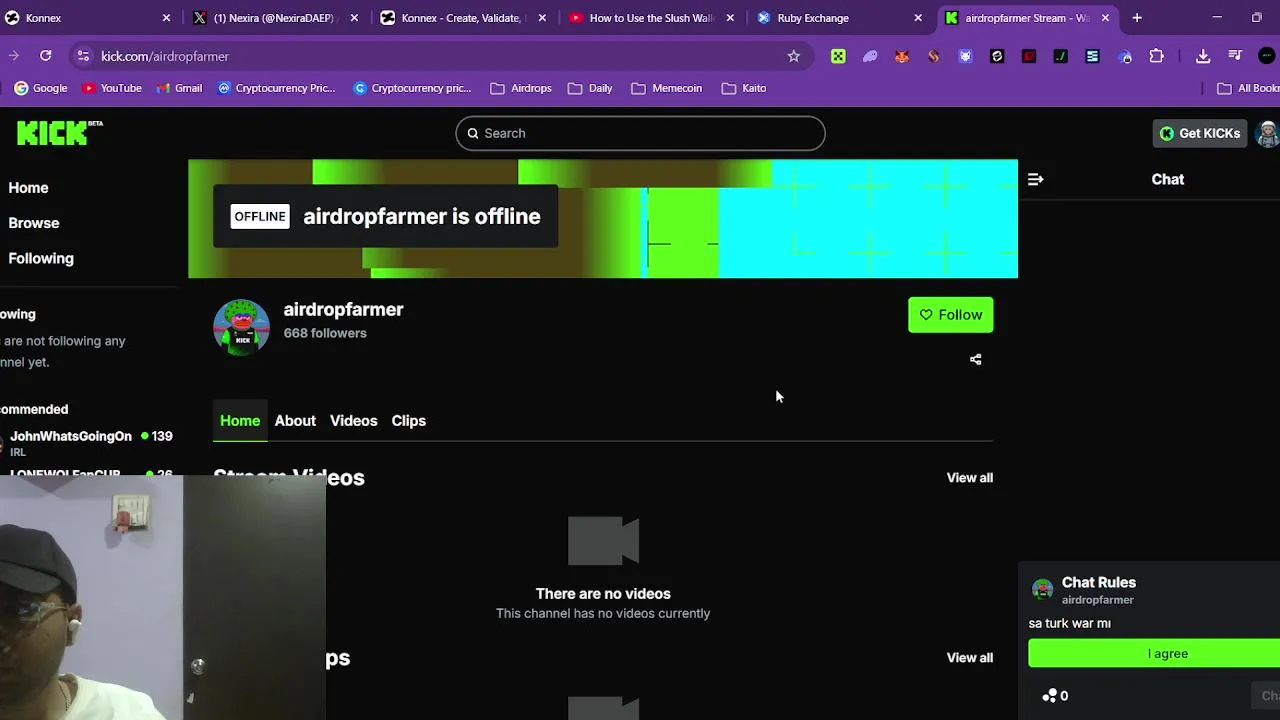The image size is (1280, 720).
Task: Switch to the first Konnex browser tab
Action: [x=85, y=18]
